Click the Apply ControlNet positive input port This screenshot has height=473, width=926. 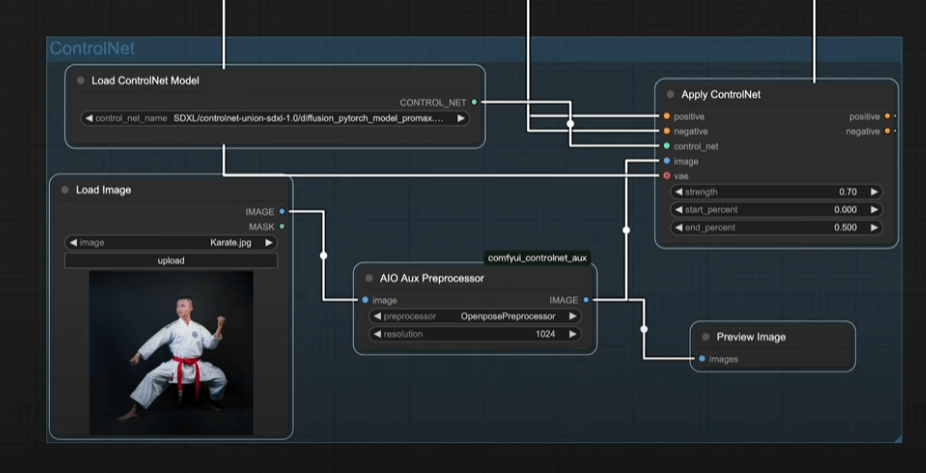click(666, 117)
